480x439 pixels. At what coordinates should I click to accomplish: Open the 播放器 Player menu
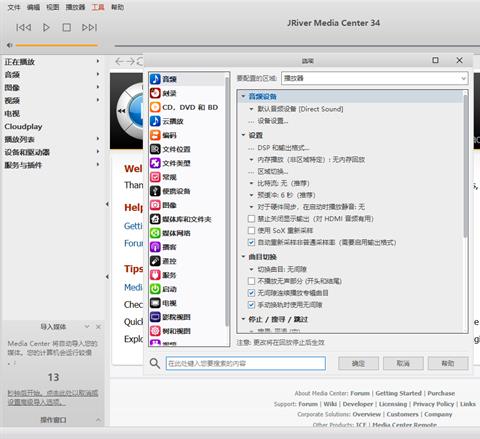click(75, 7)
